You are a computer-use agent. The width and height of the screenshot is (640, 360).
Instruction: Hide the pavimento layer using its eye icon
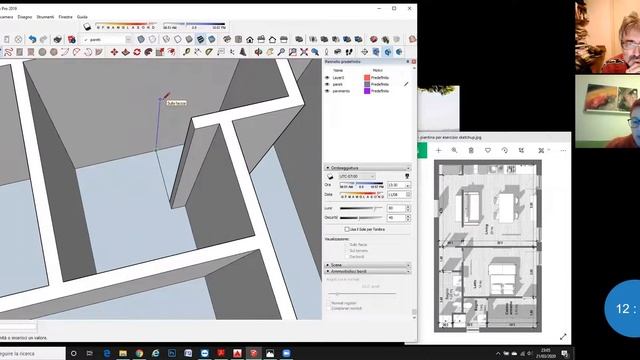327,91
